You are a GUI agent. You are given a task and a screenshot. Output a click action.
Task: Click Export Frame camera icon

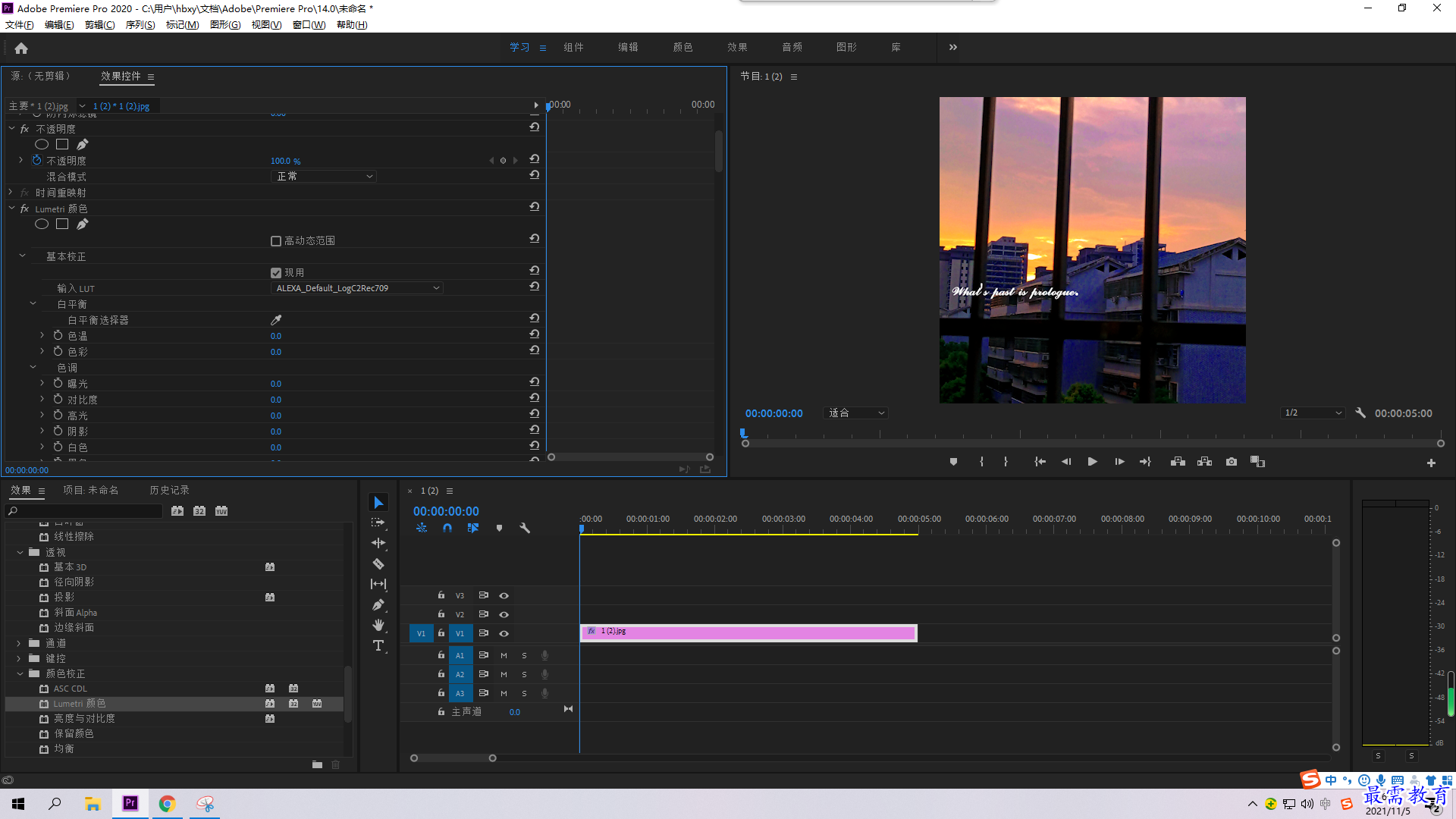[x=1232, y=462]
